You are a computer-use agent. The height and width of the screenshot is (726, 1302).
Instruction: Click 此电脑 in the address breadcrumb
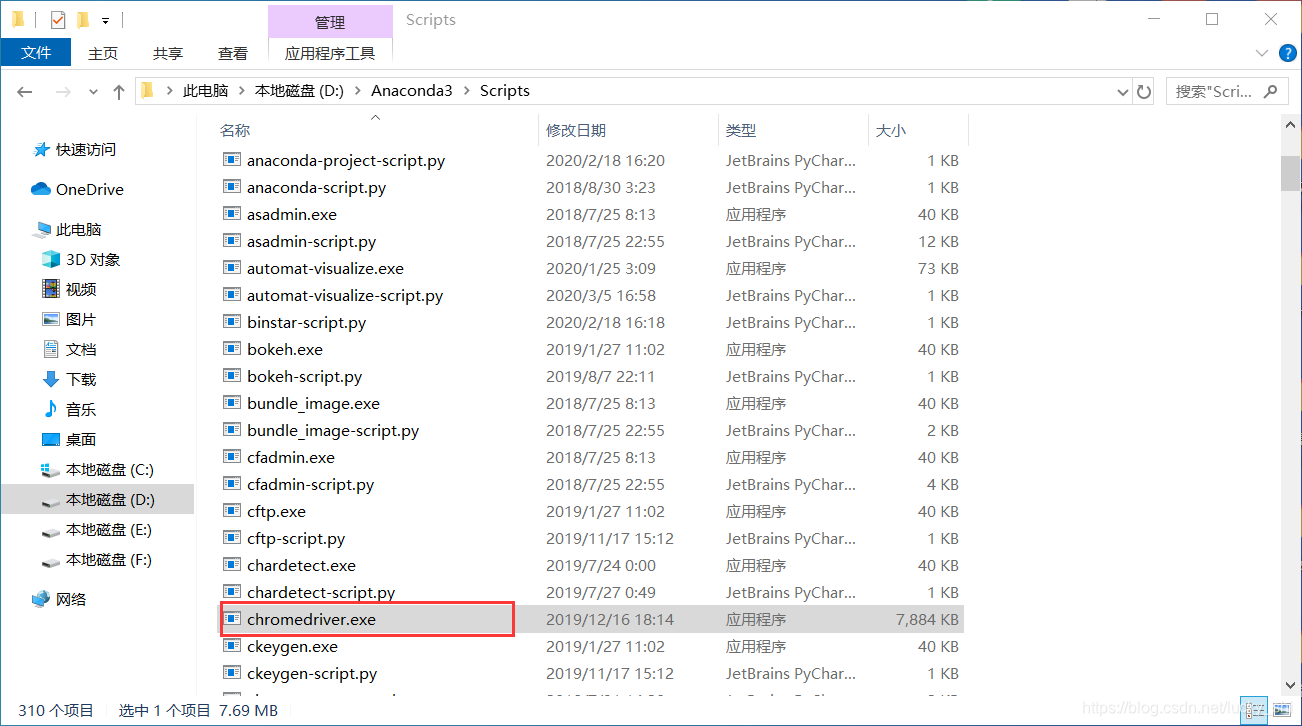(x=205, y=91)
